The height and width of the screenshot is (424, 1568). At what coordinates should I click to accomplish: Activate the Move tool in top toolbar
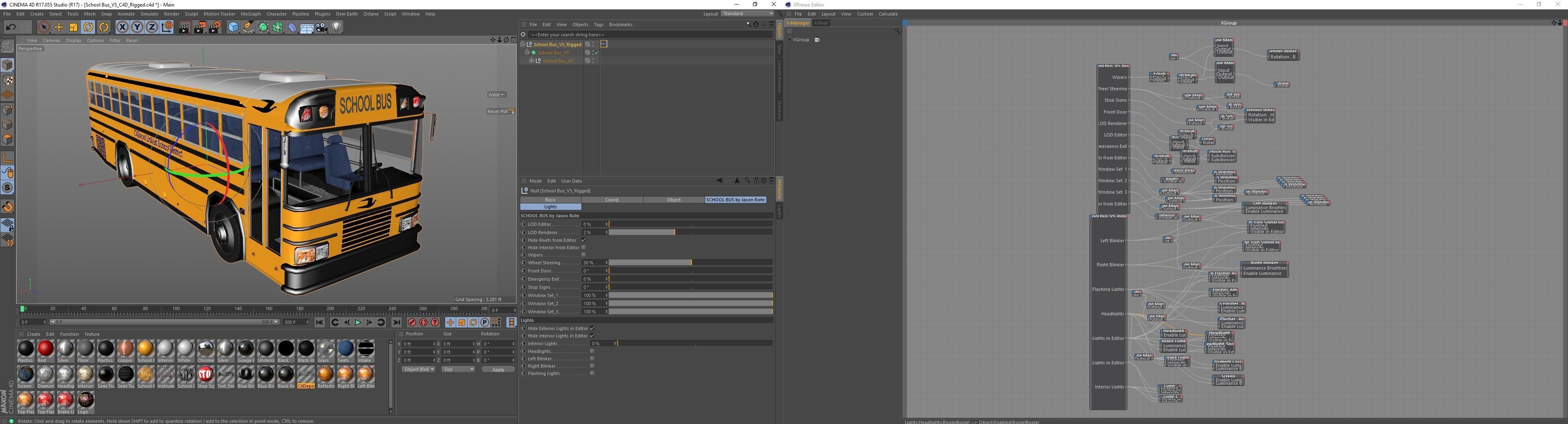tap(59, 27)
